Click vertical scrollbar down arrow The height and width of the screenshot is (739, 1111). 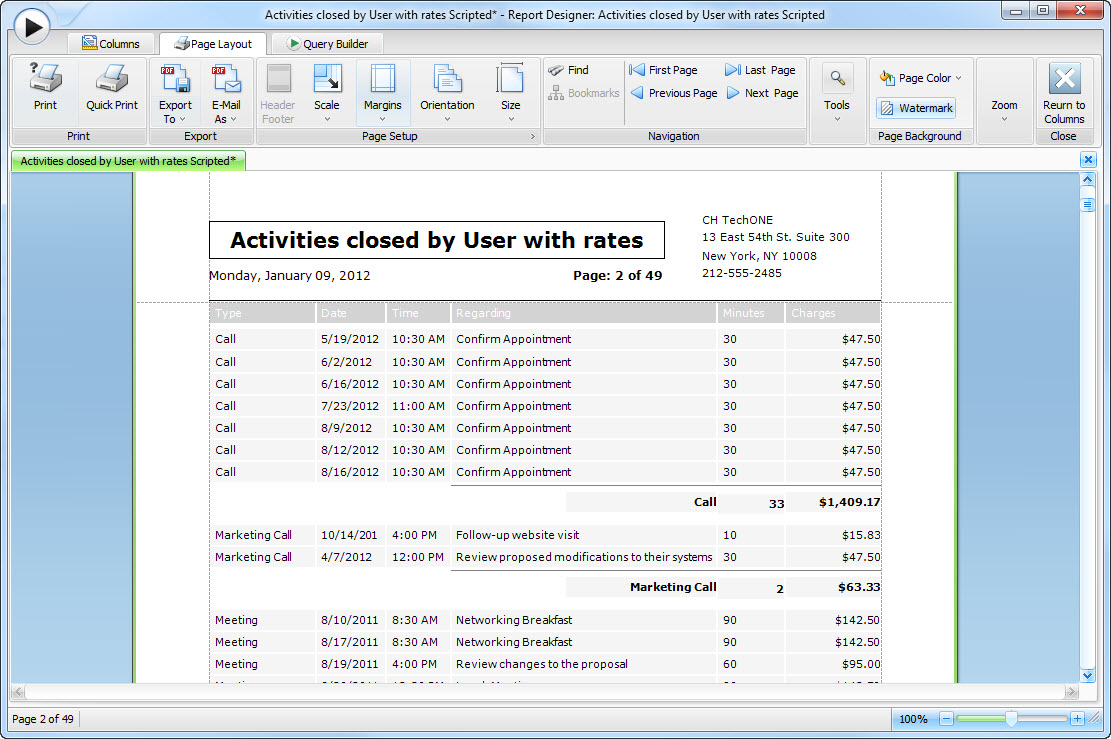point(1088,675)
